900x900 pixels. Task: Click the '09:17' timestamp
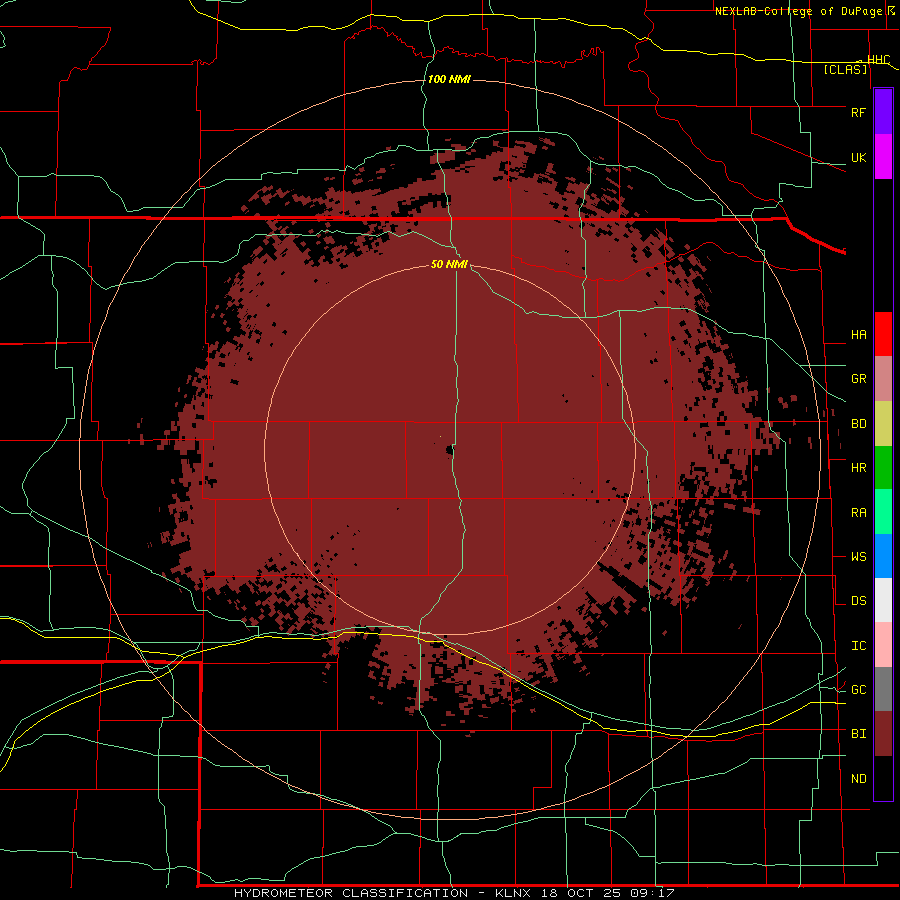(x=651, y=893)
